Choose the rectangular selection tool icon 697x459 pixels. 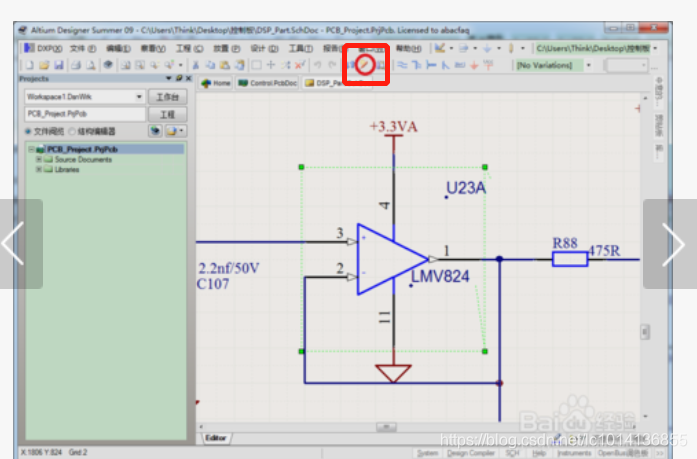pyautogui.click(x=256, y=65)
